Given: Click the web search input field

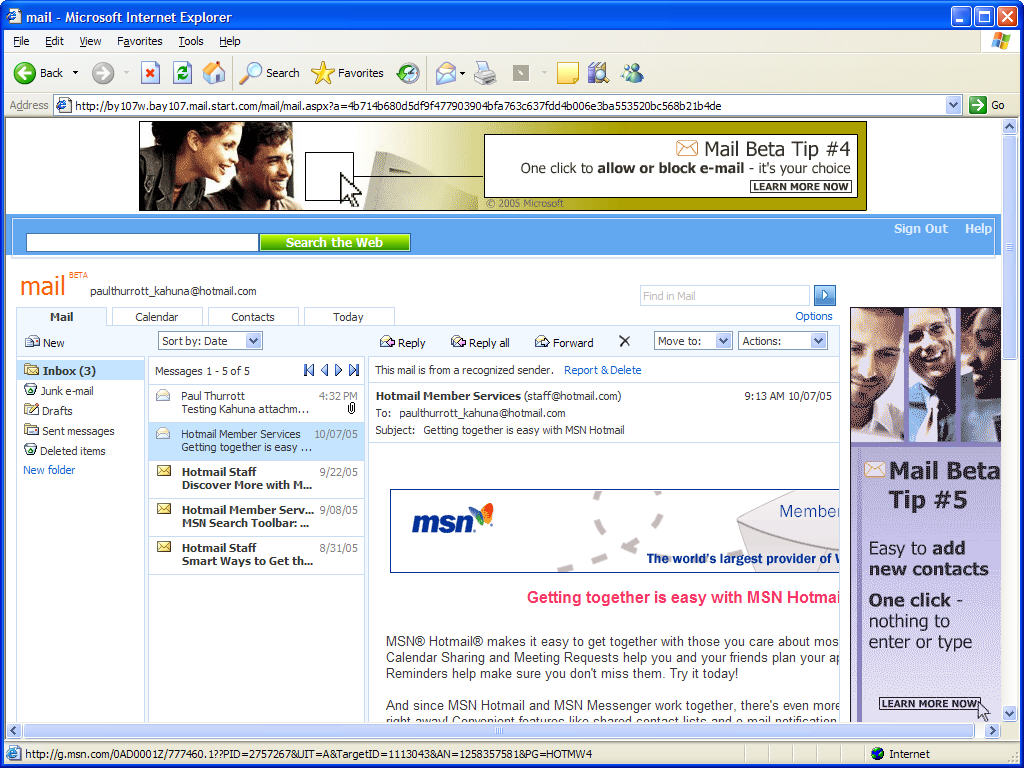Looking at the screenshot, I should click(142, 242).
